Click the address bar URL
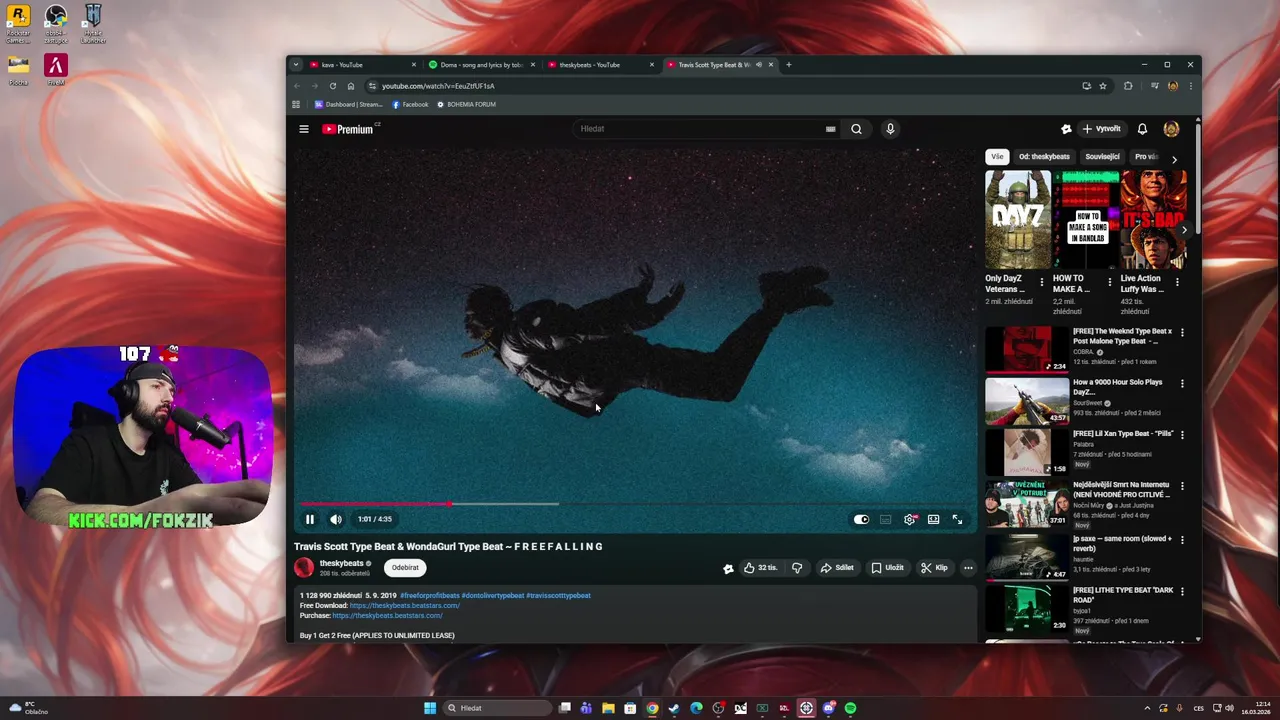The width and height of the screenshot is (1280, 720). [x=438, y=86]
